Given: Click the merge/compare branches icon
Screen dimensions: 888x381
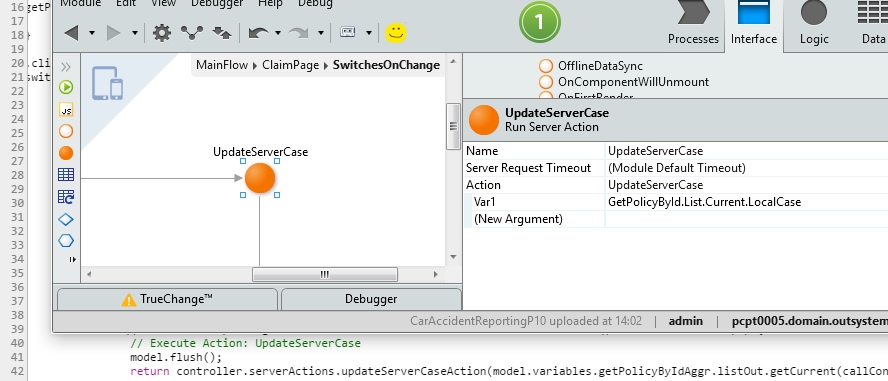Looking at the screenshot, I should tap(192, 33).
